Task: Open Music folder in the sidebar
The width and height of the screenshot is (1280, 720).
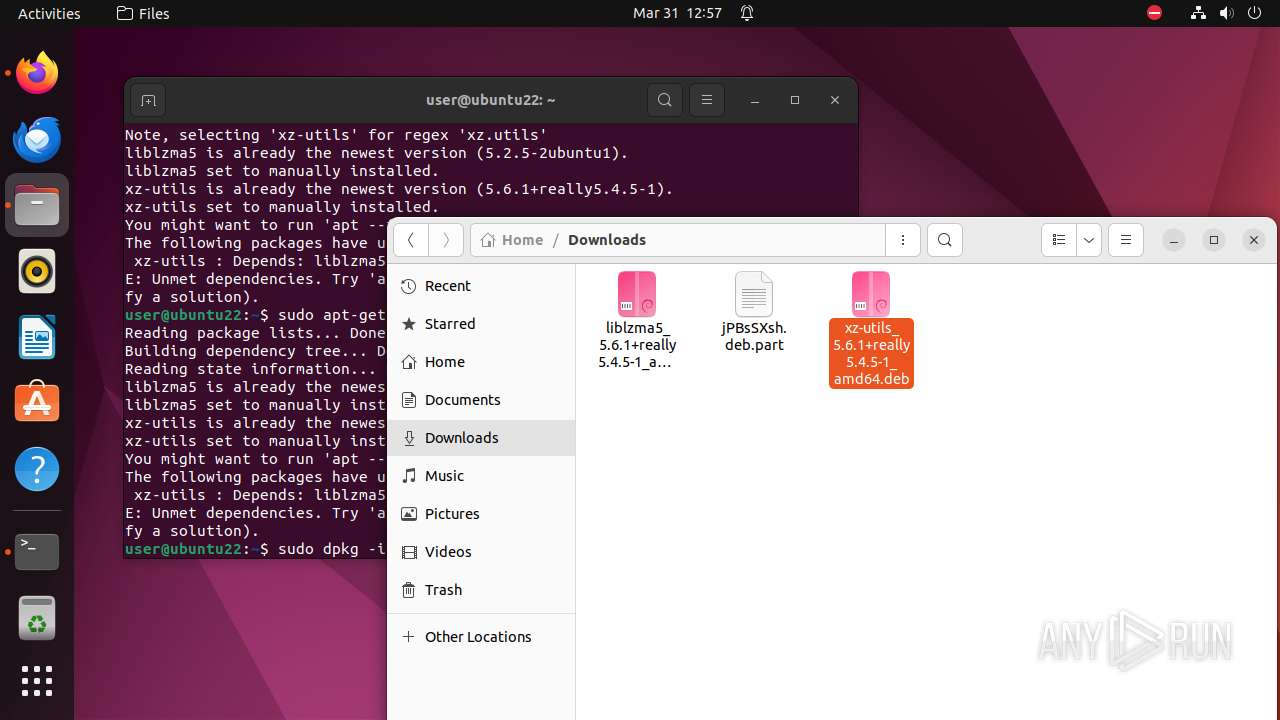Action: pos(481,476)
